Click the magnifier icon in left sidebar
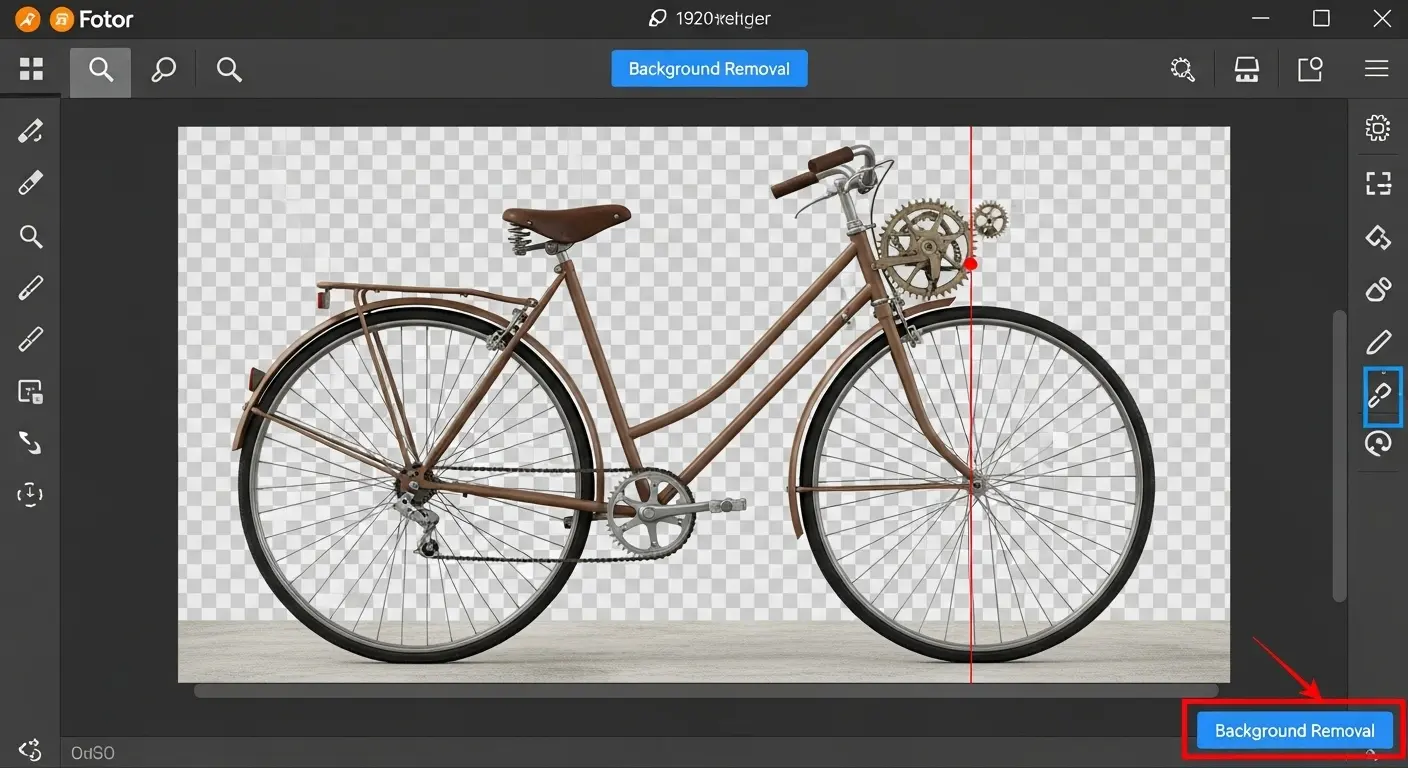Screen dimensions: 1408x768 click(31, 237)
